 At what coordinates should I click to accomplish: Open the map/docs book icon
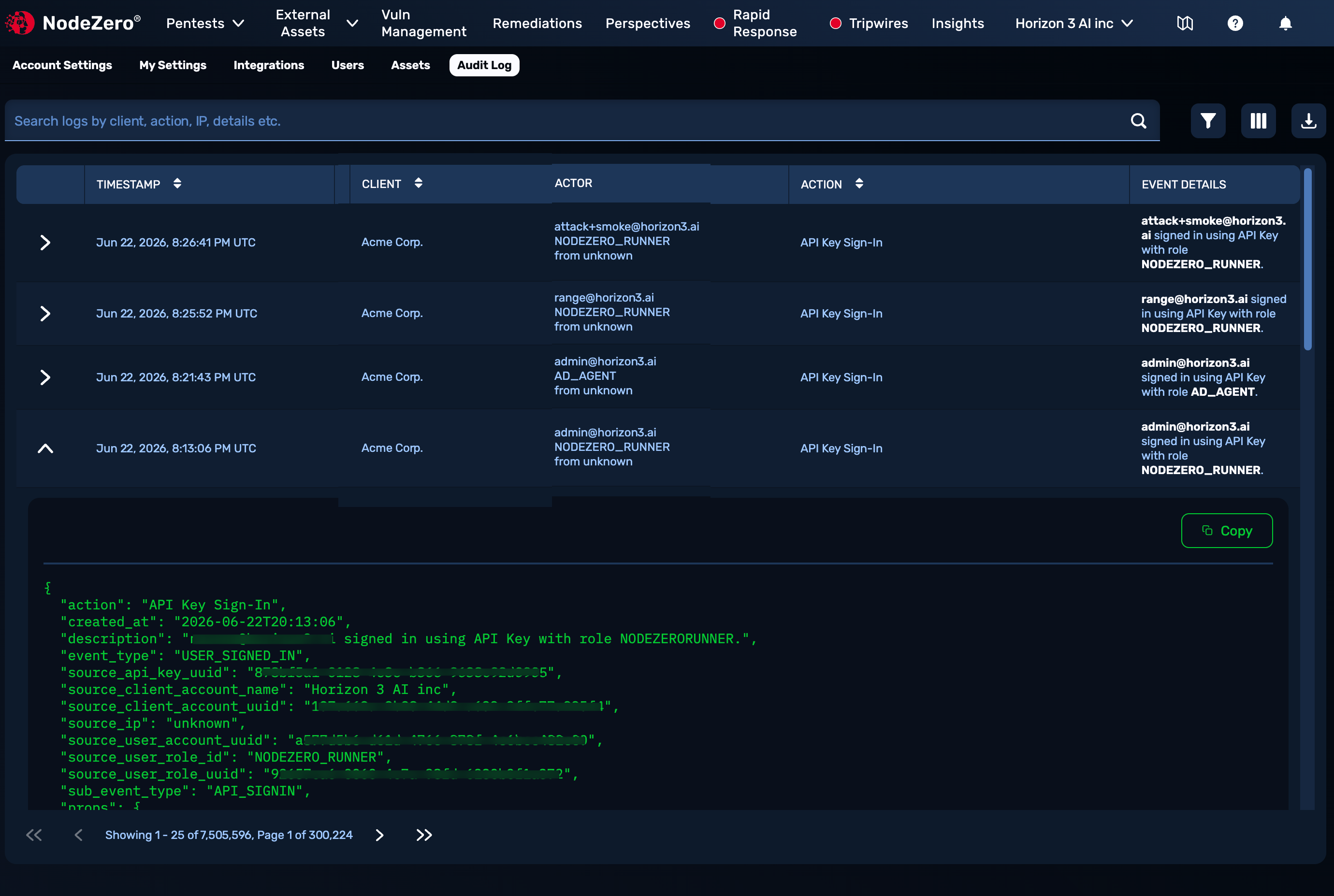pyautogui.click(x=1185, y=23)
